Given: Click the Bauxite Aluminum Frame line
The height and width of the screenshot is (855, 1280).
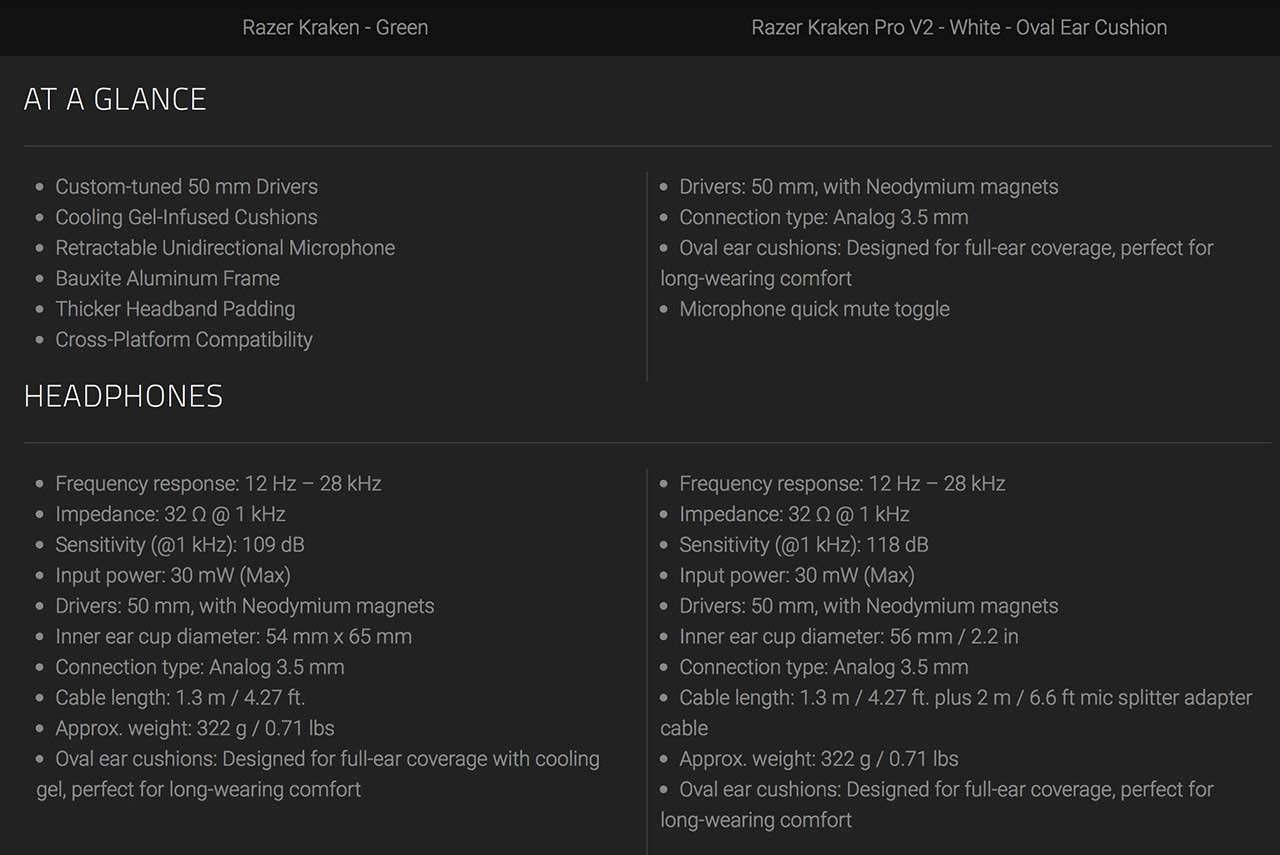Looking at the screenshot, I should (167, 279).
